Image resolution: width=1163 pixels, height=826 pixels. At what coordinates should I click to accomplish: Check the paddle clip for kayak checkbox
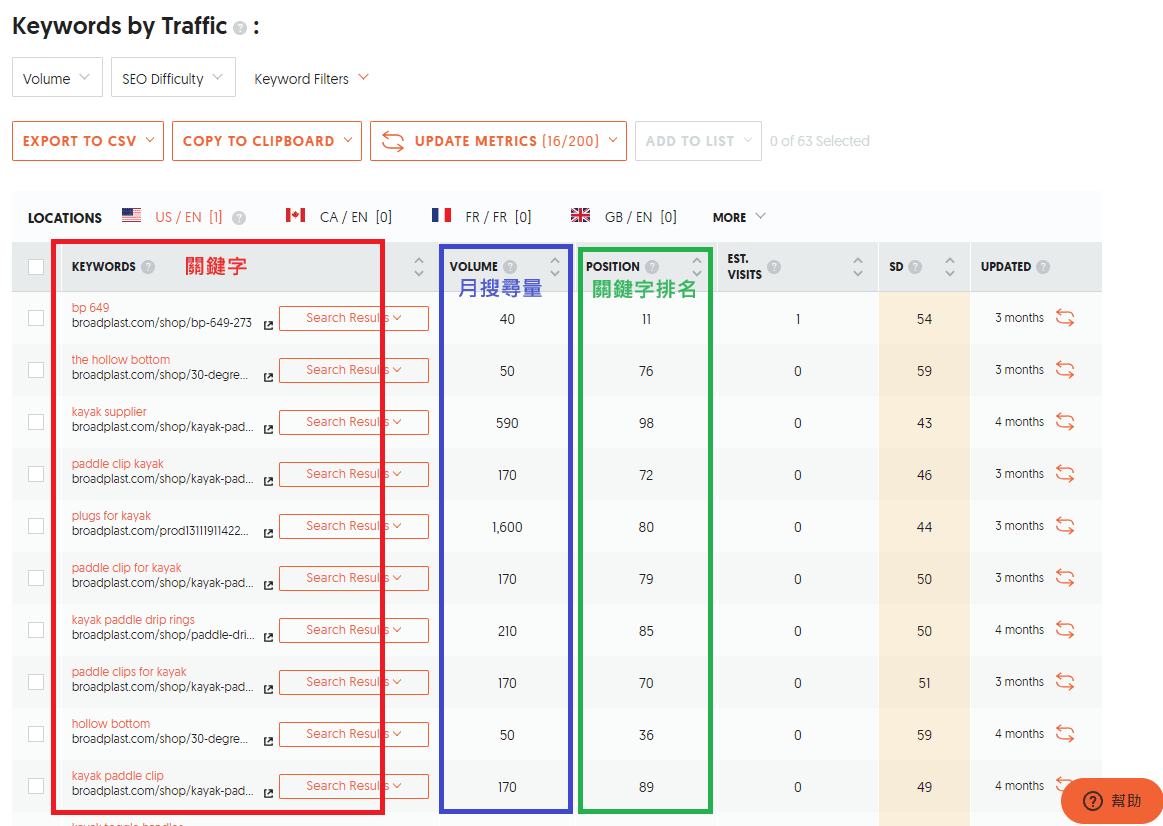coord(36,578)
